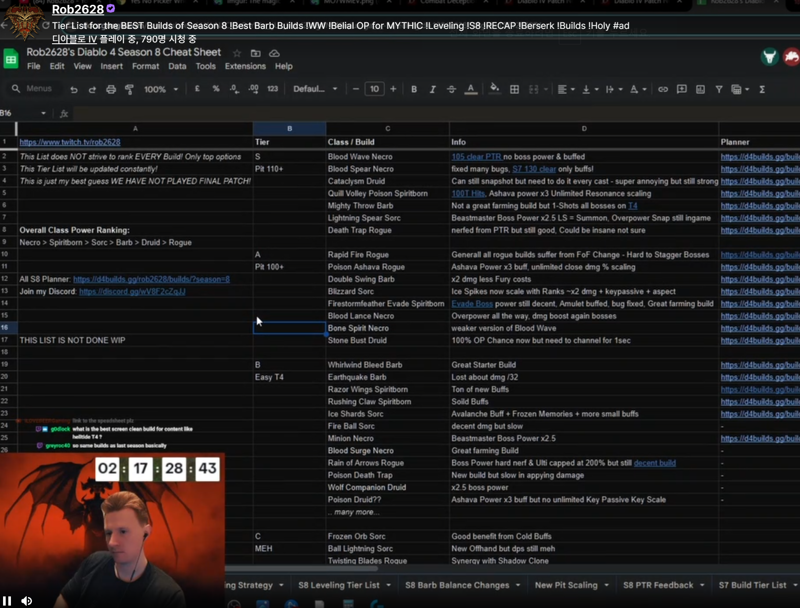Screen dimensions: 800x608
Task: Switch to S7 Build Tier List tab
Action: point(753,585)
